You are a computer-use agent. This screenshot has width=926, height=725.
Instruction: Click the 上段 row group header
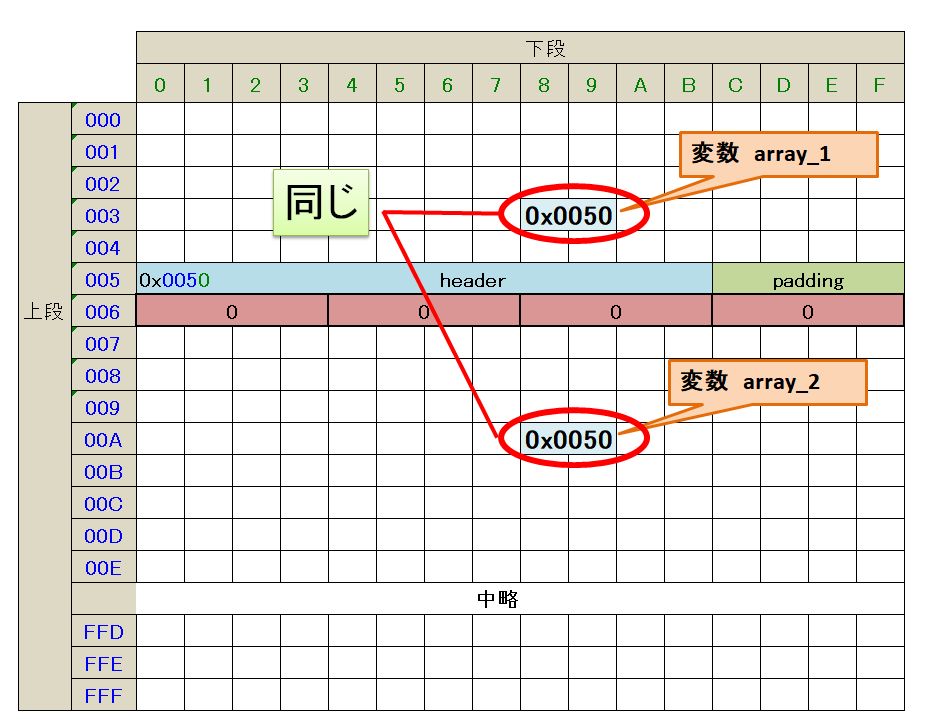point(44,312)
